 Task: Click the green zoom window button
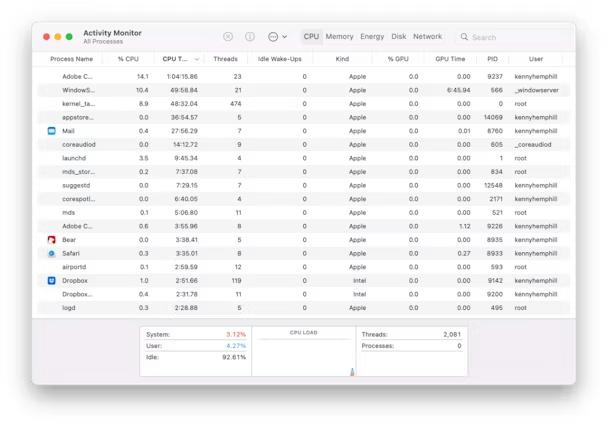[69, 36]
